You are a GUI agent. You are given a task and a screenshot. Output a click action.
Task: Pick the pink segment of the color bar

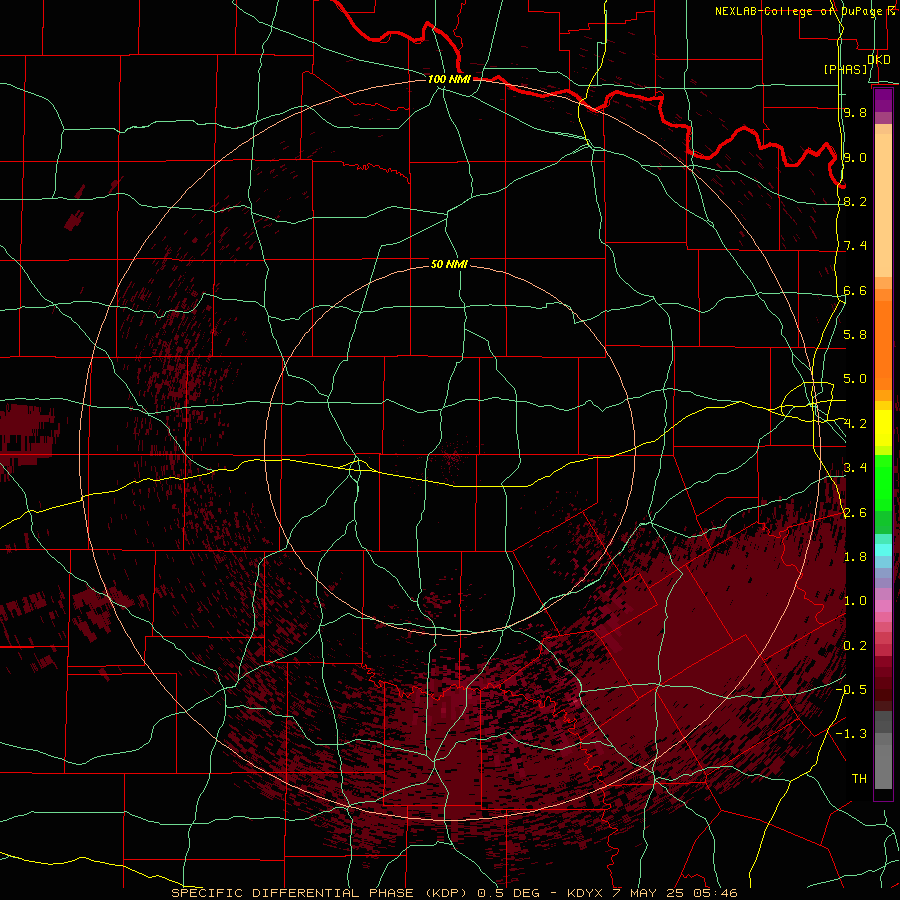pyautogui.click(x=883, y=606)
